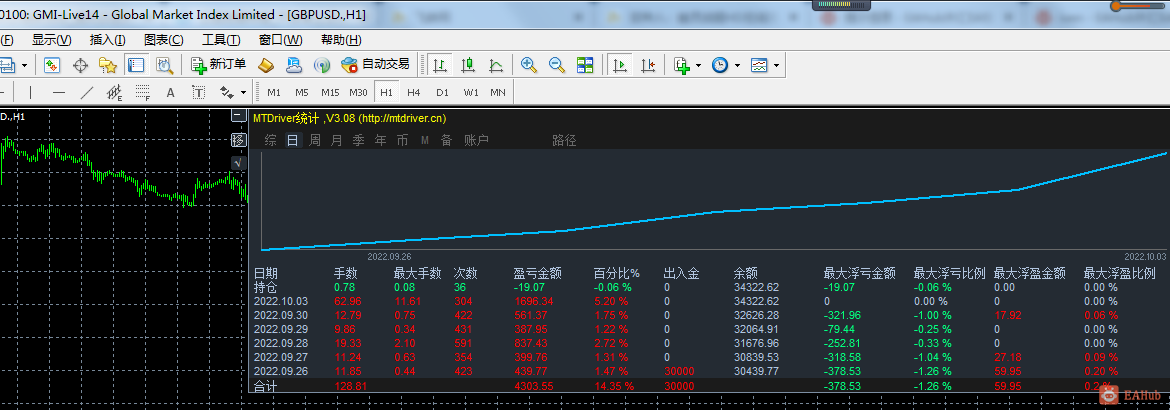Switch to M15 timeframe
1170x410 pixels.
click(330, 93)
